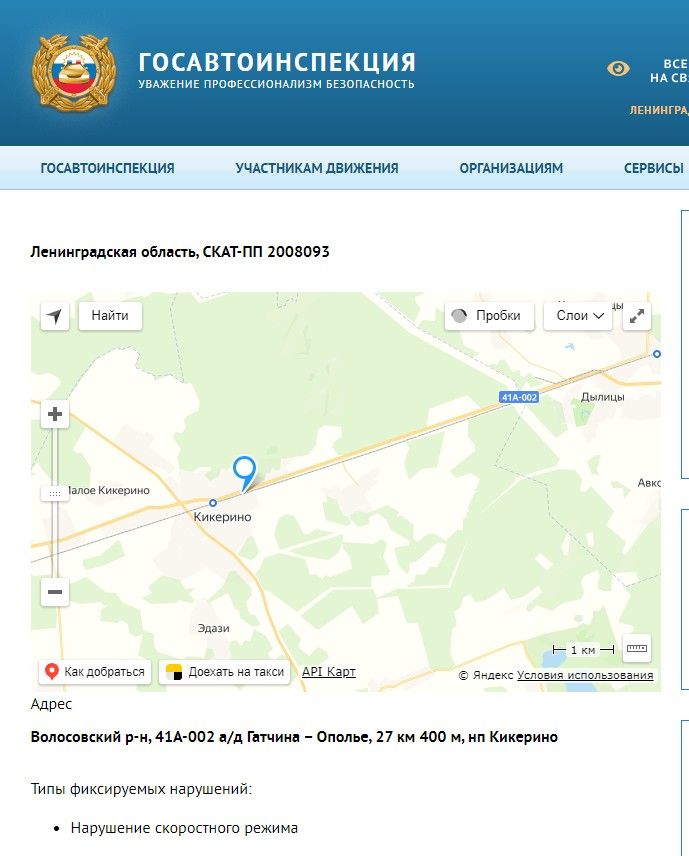Open the API Карт link
Screen dimensions: 689x856
coord(329,672)
